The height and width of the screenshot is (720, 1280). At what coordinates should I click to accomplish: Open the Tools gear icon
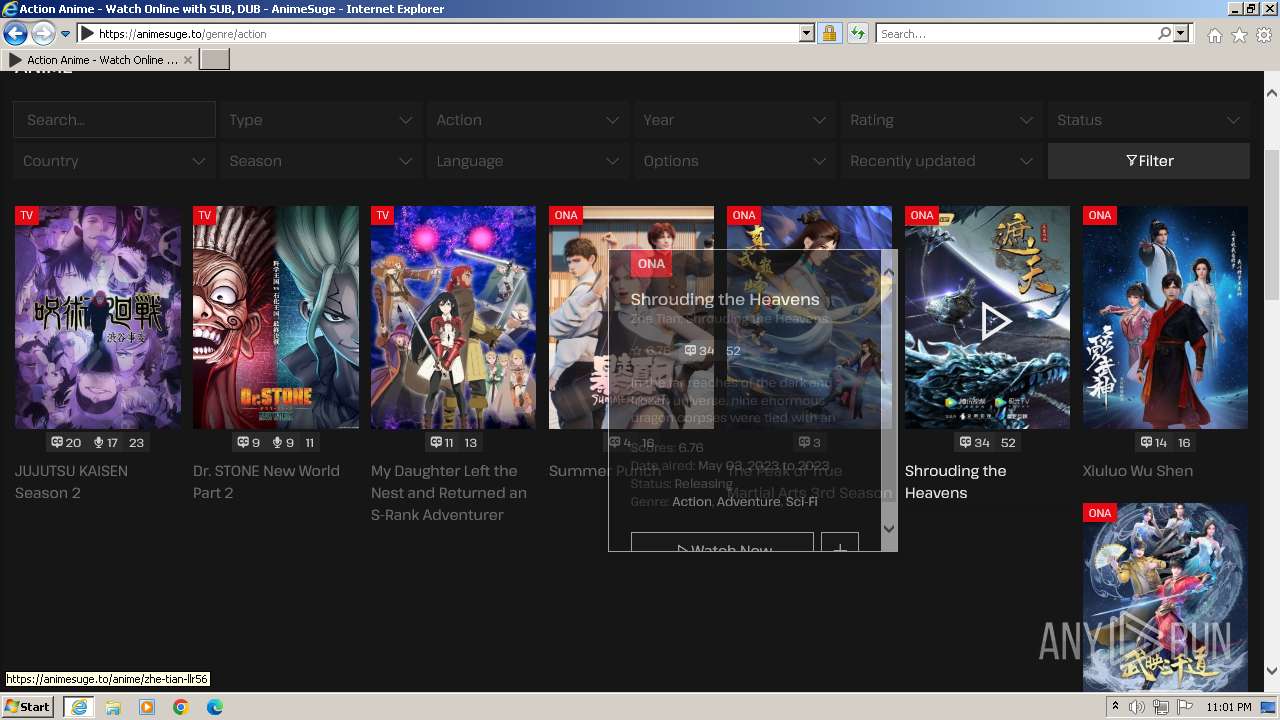pos(1264,35)
